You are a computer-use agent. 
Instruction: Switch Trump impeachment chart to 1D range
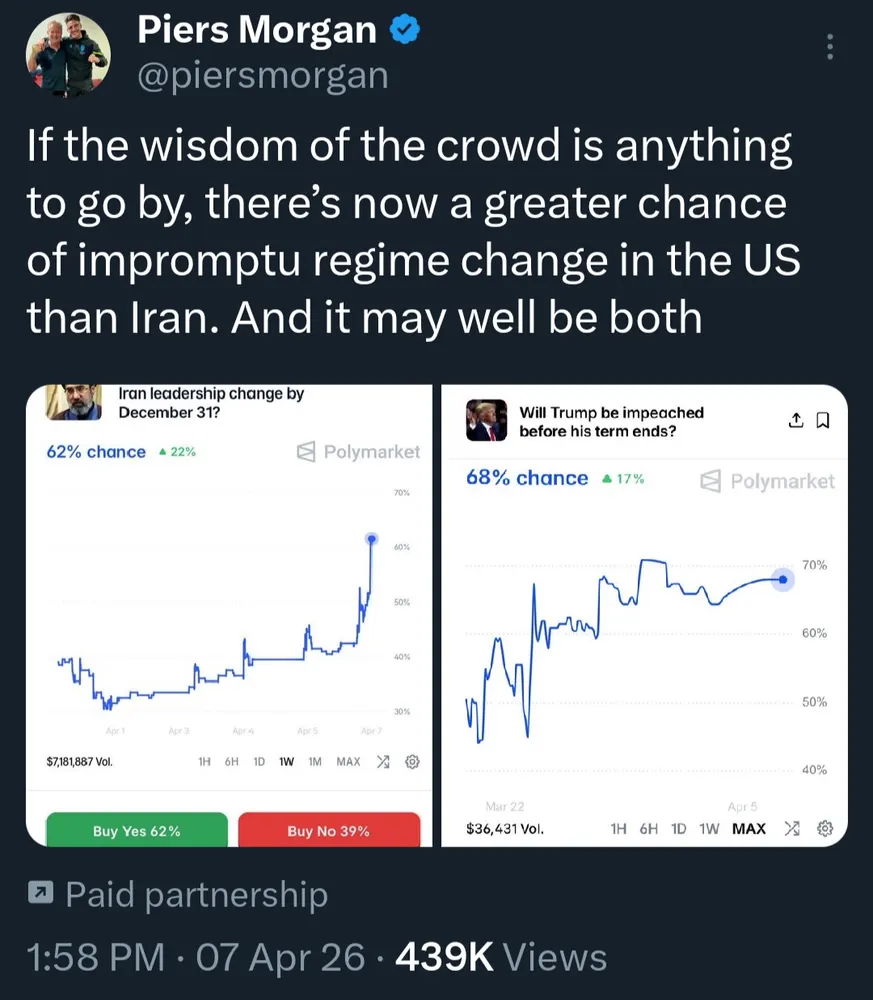679,829
